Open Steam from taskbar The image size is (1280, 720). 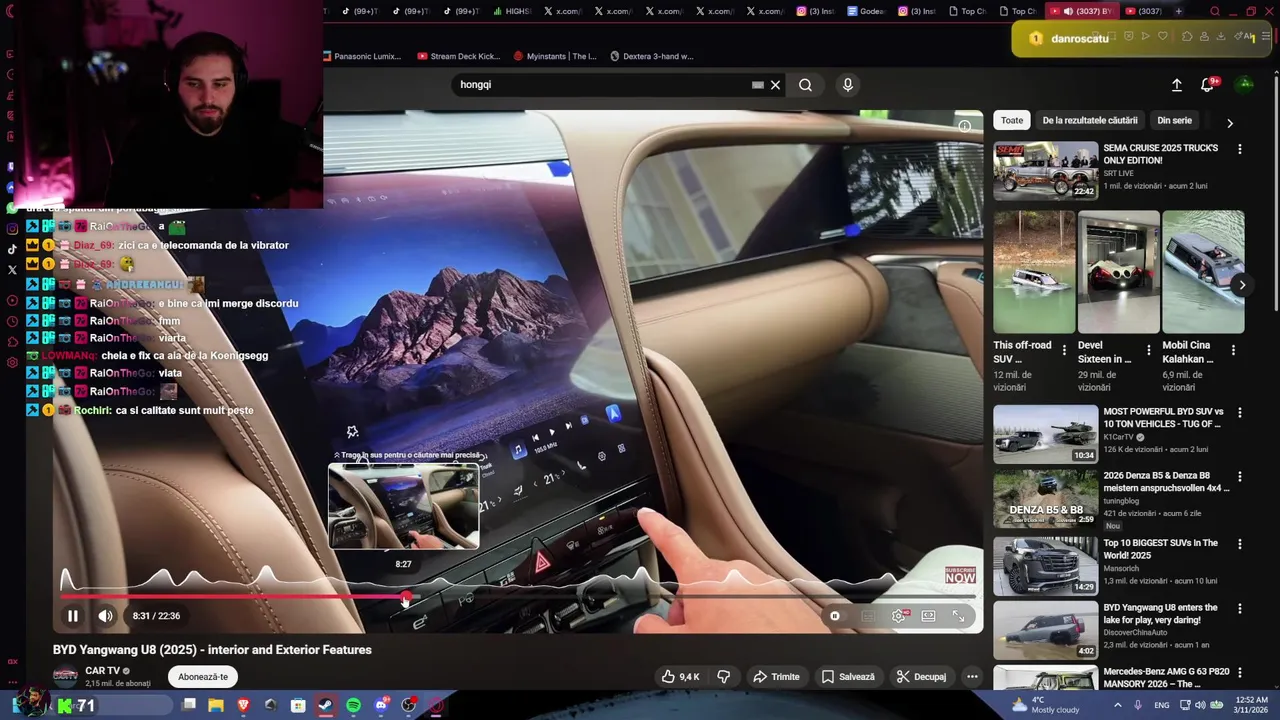326,706
